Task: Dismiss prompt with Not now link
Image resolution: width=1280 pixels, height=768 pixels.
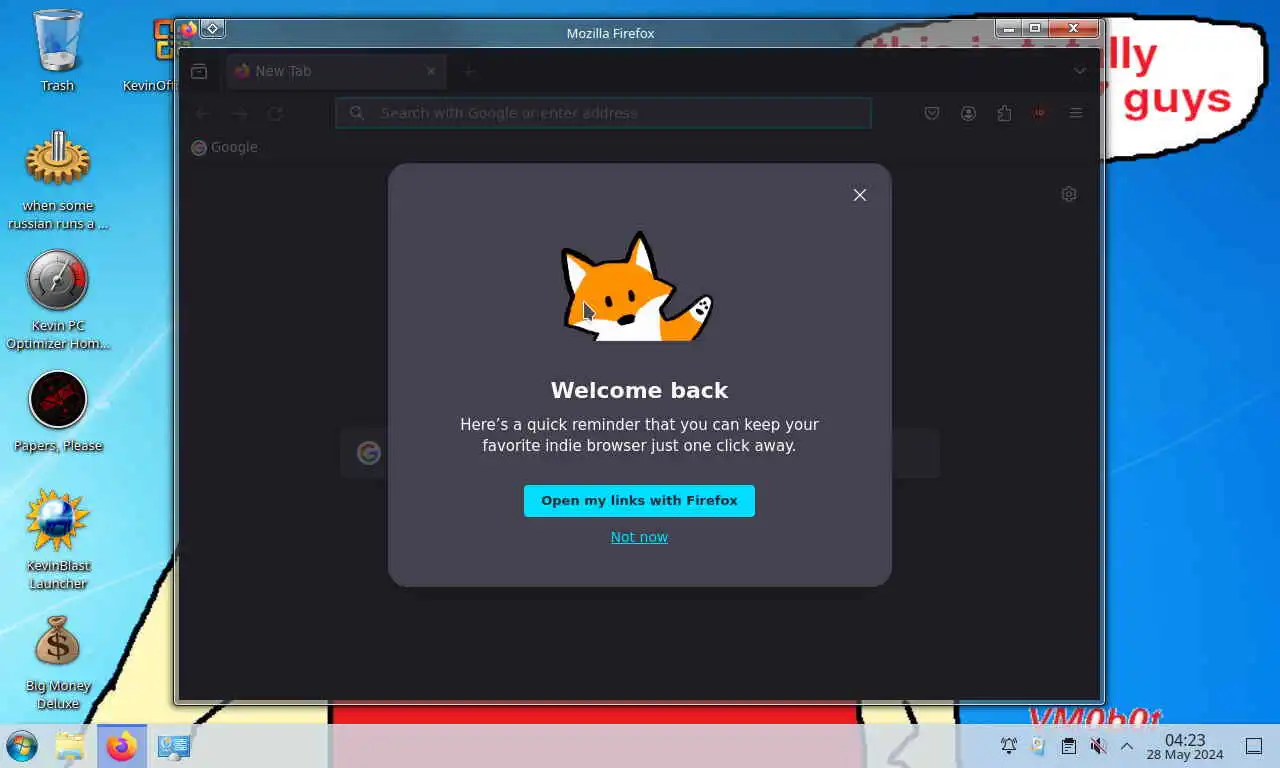Action: (x=639, y=537)
